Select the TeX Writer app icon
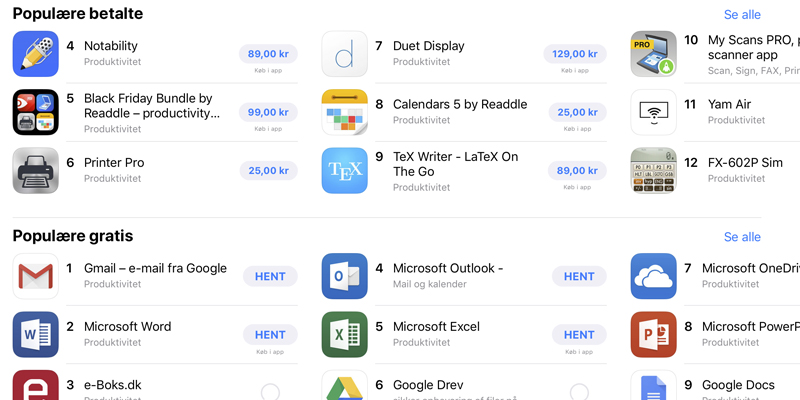 coord(344,170)
